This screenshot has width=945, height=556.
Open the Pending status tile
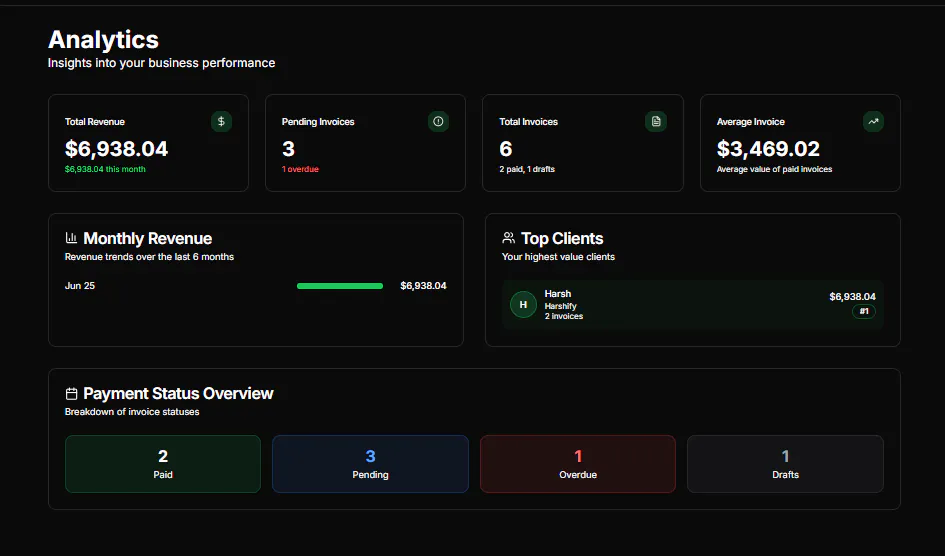370,464
